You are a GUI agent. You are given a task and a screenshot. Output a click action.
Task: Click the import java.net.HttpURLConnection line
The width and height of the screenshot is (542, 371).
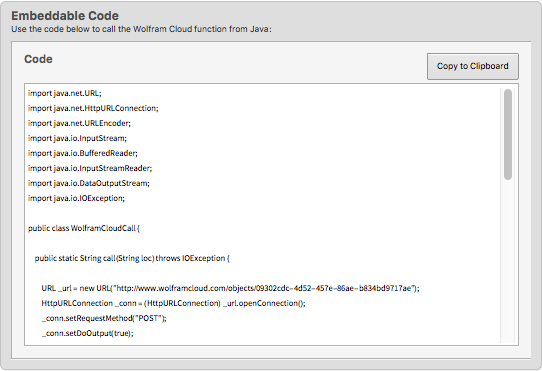coord(93,108)
